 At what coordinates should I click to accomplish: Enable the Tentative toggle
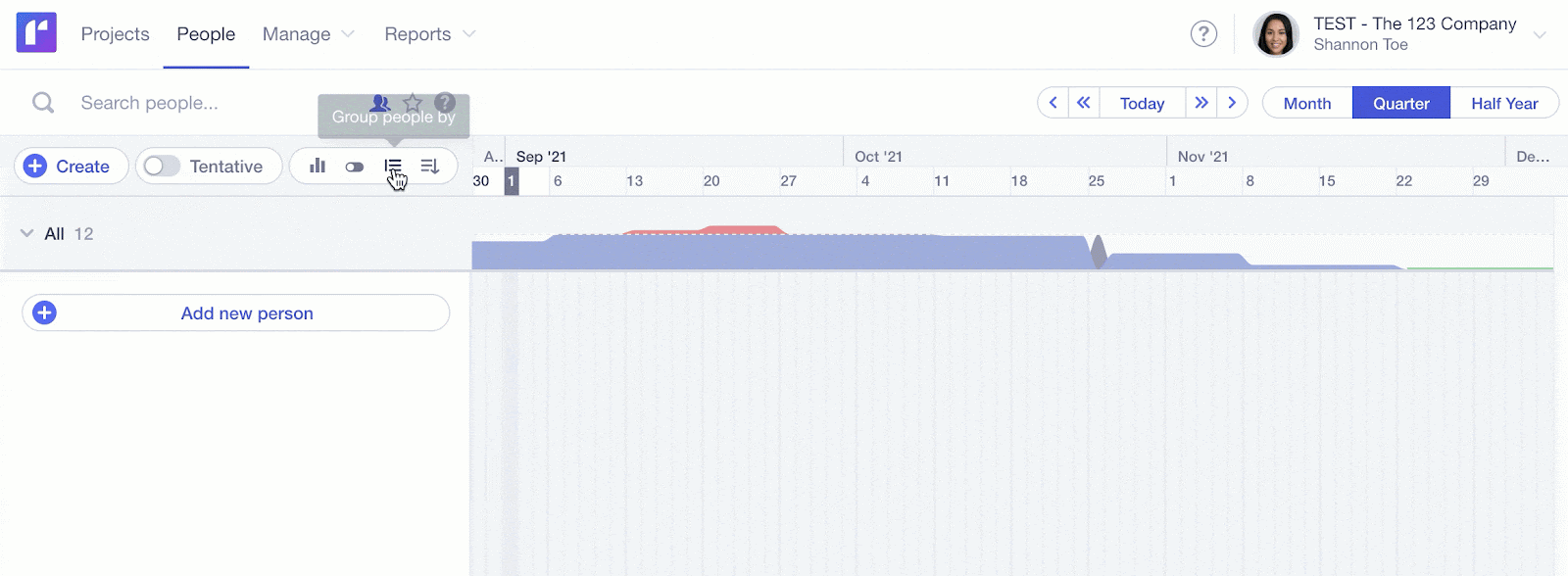[162, 166]
